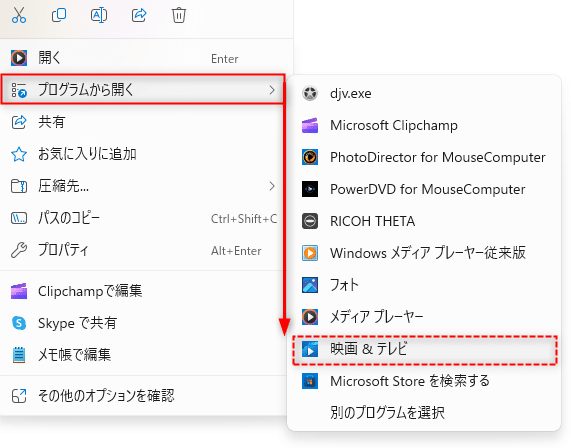Viewport: 571px width, 448px height.
Task: Click the Microsoft Store icon
Action: pyautogui.click(x=310, y=381)
